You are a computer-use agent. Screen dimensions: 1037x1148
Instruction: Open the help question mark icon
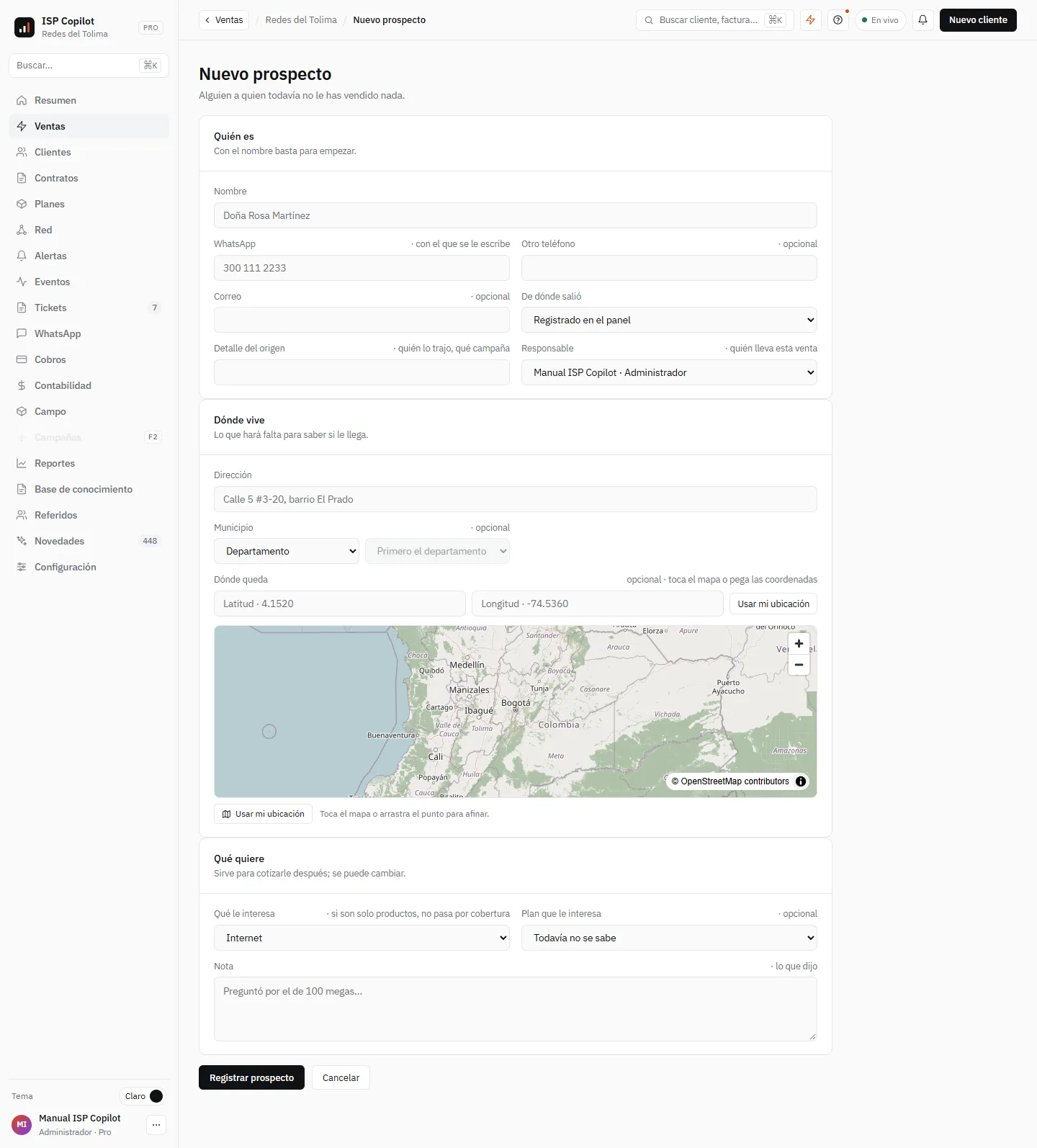point(838,20)
